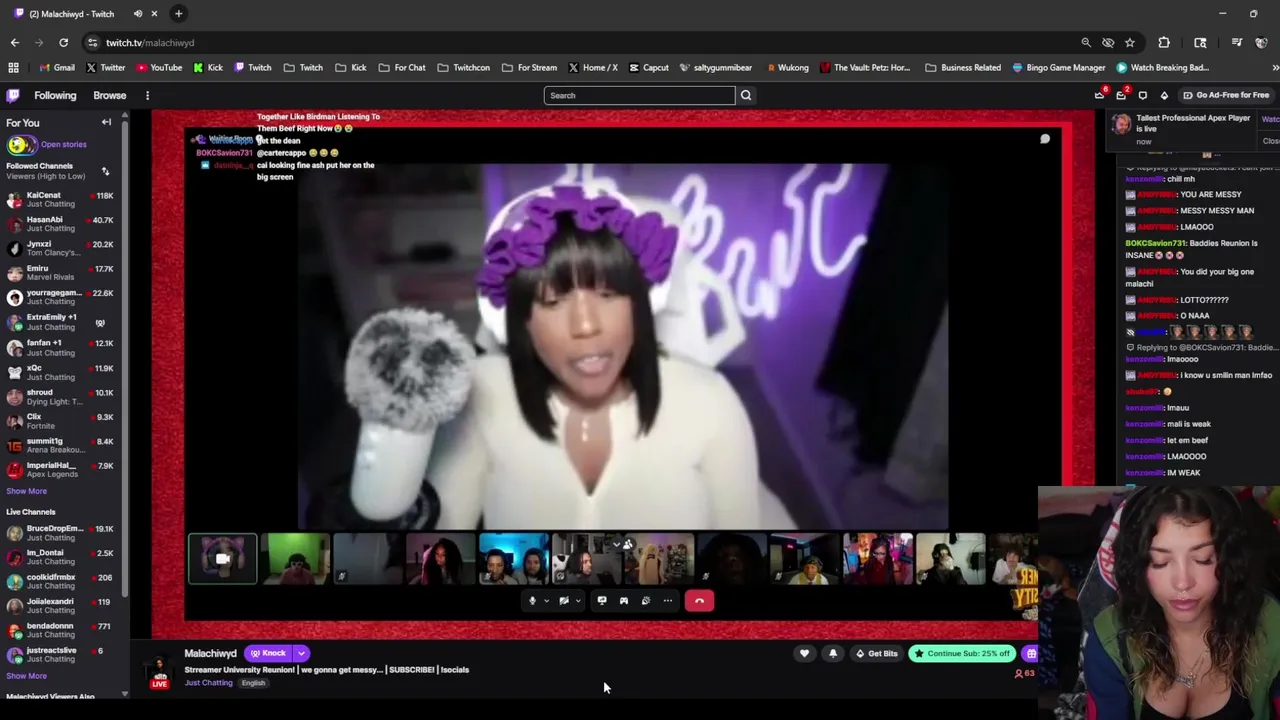Hang up with red end call button
This screenshot has width=1280, height=720.
tap(699, 601)
